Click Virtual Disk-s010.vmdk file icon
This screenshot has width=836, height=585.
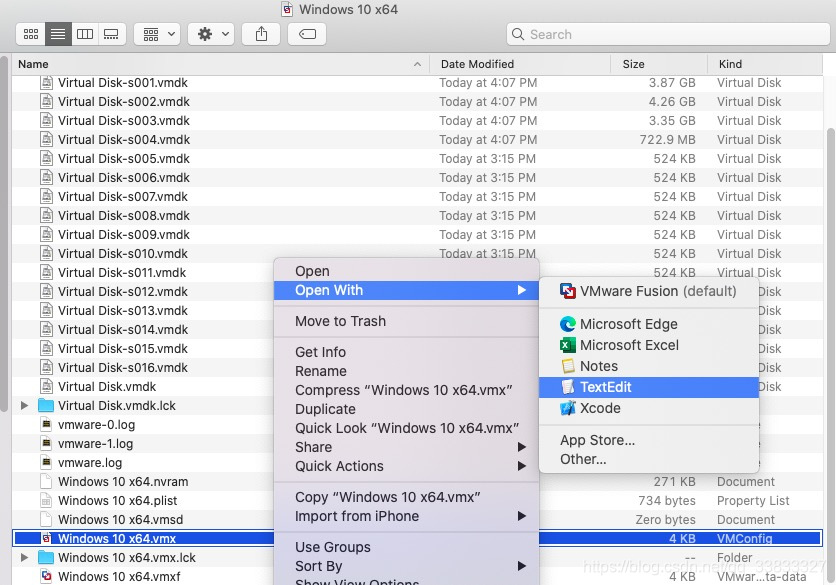coord(46,254)
